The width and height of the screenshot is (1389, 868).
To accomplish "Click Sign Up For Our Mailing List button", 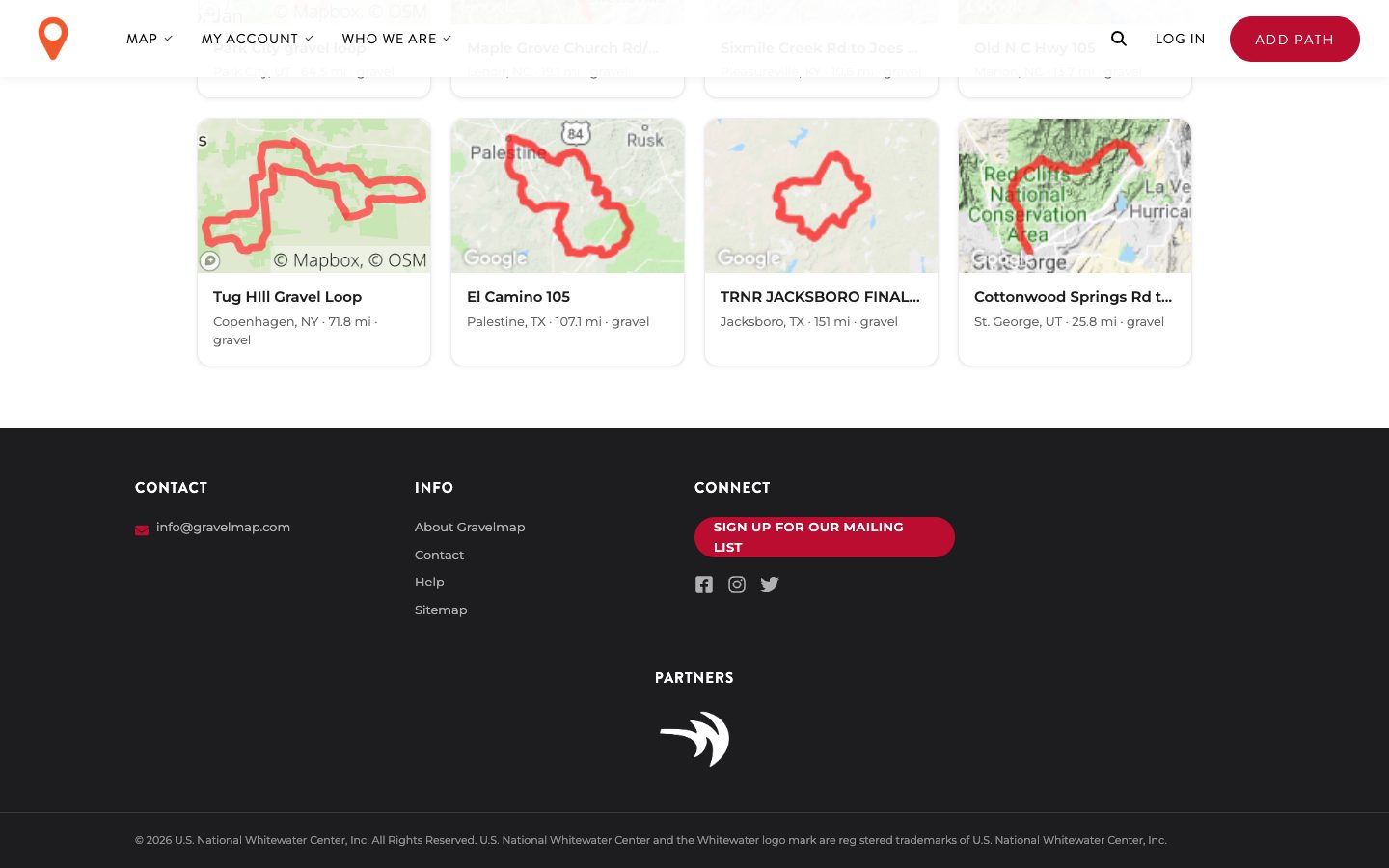I will pyautogui.click(x=825, y=537).
